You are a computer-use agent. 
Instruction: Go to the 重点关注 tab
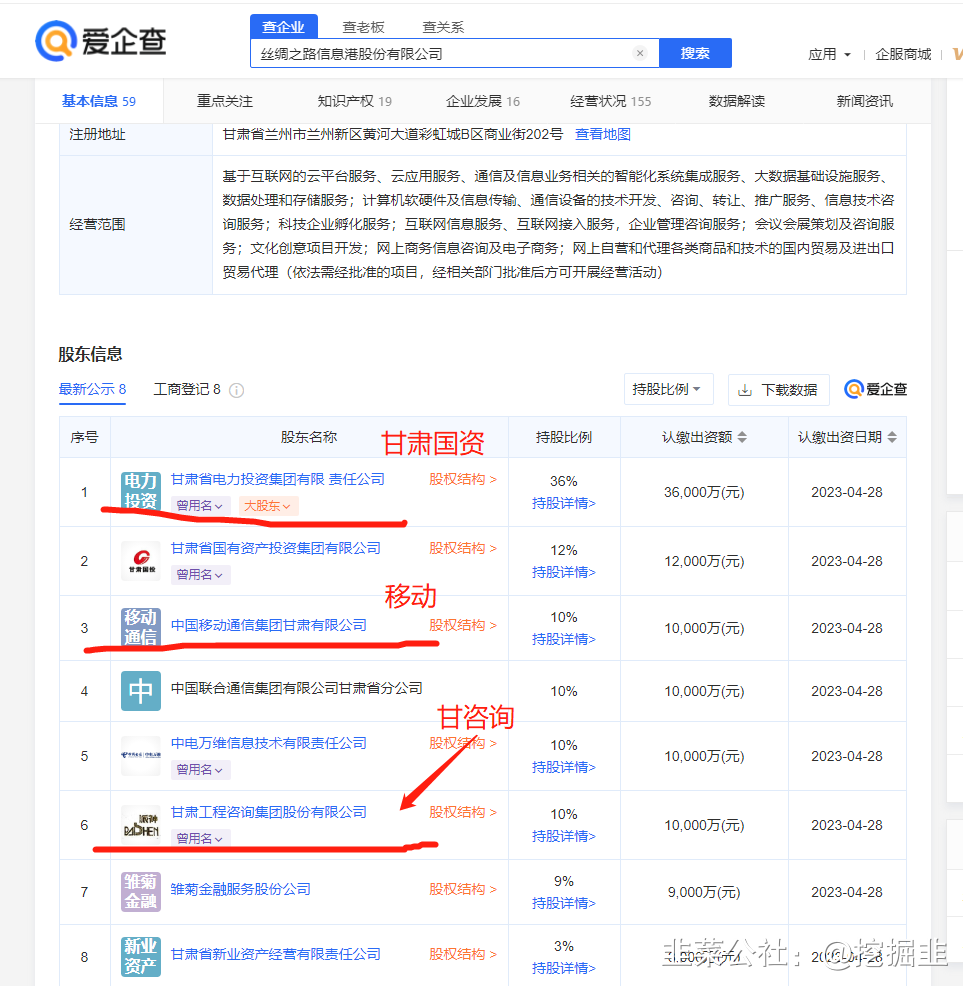click(225, 101)
